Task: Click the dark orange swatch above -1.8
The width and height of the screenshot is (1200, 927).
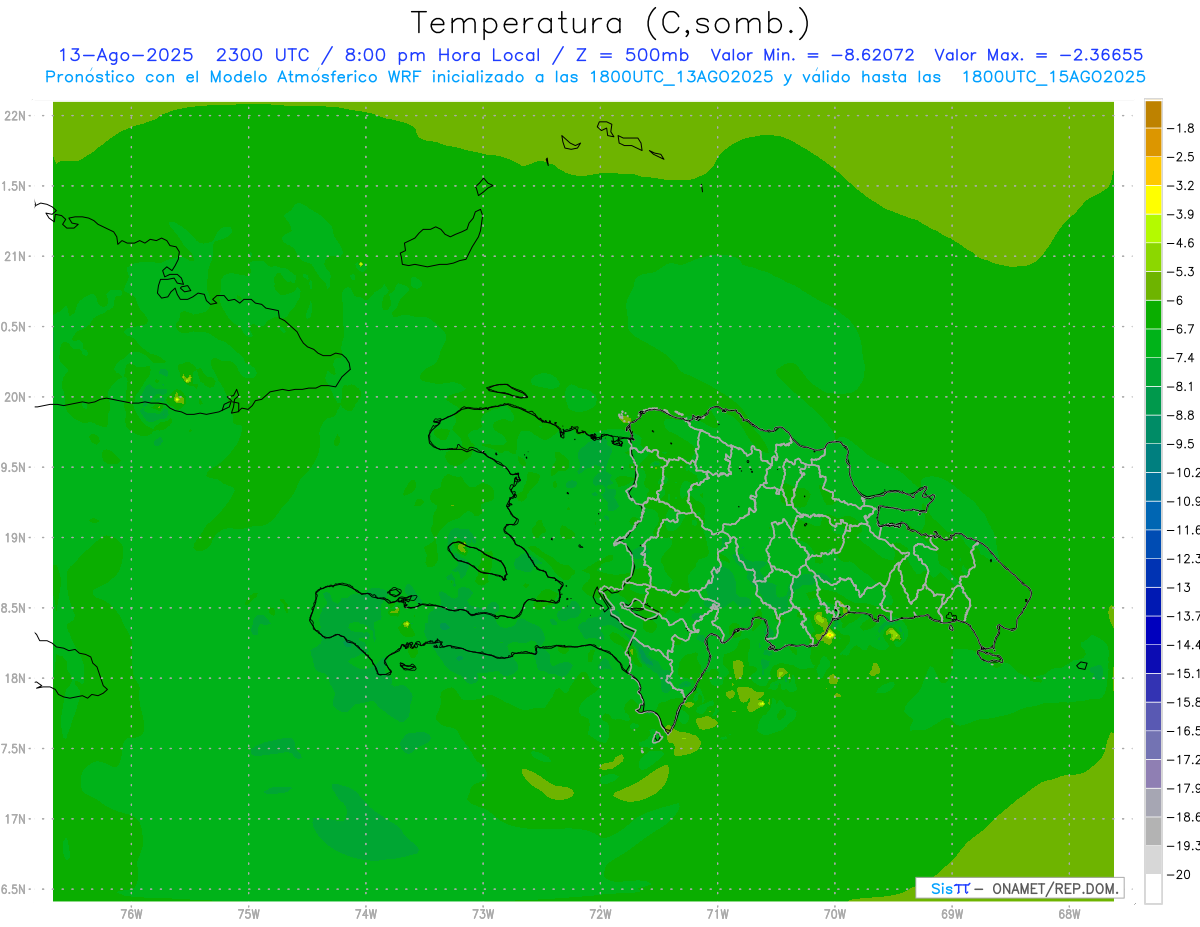Action: coord(1153,114)
